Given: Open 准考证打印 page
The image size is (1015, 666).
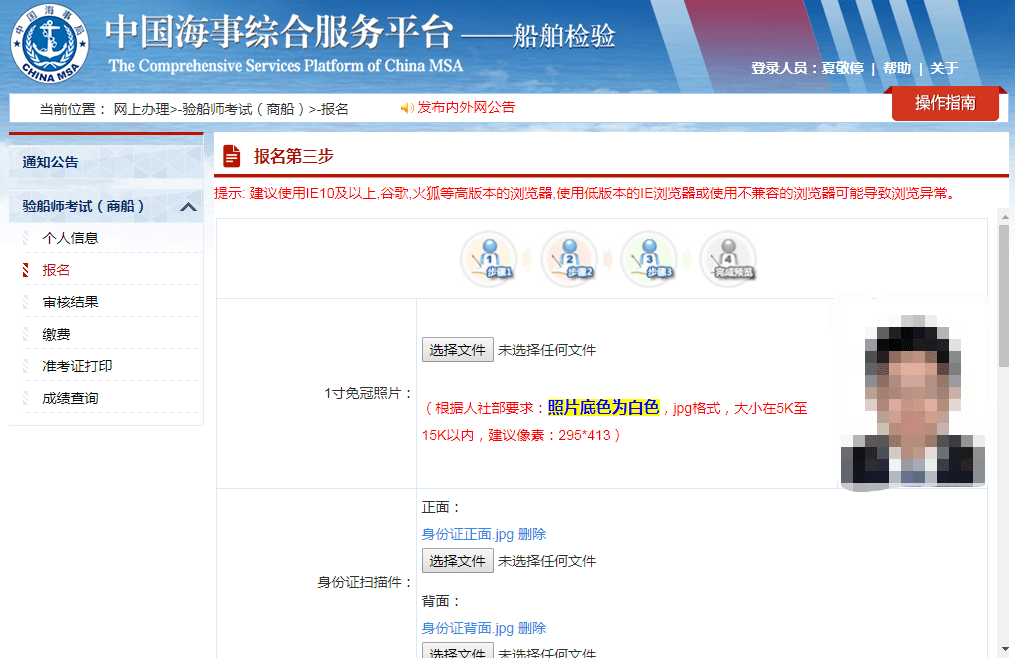Looking at the screenshot, I should coord(77,366).
